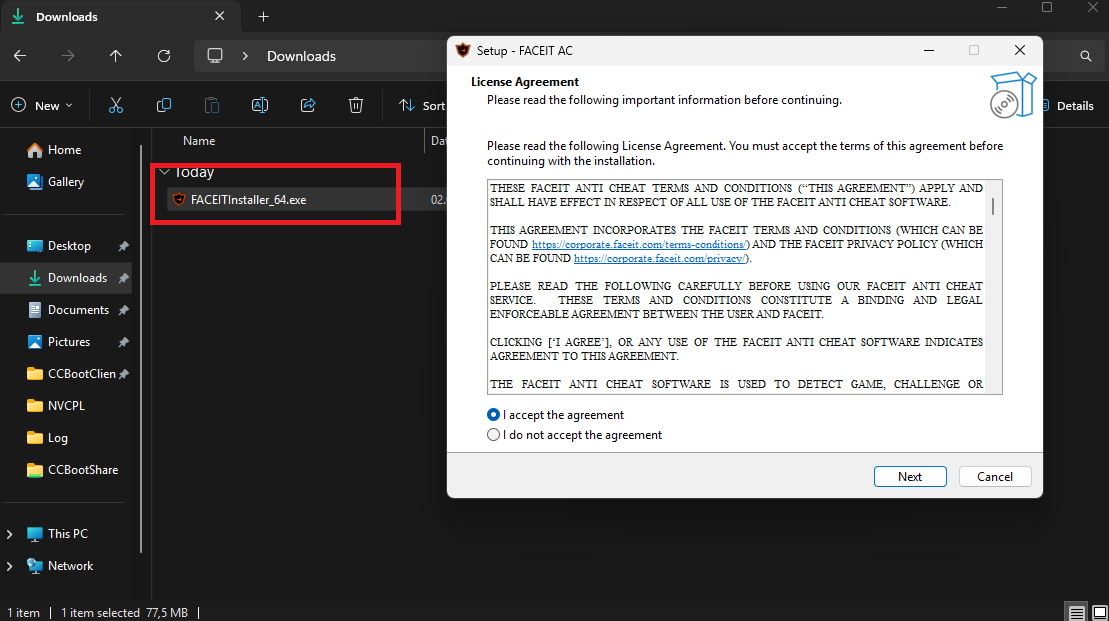Select 'I do not accept the agreement'

494,435
